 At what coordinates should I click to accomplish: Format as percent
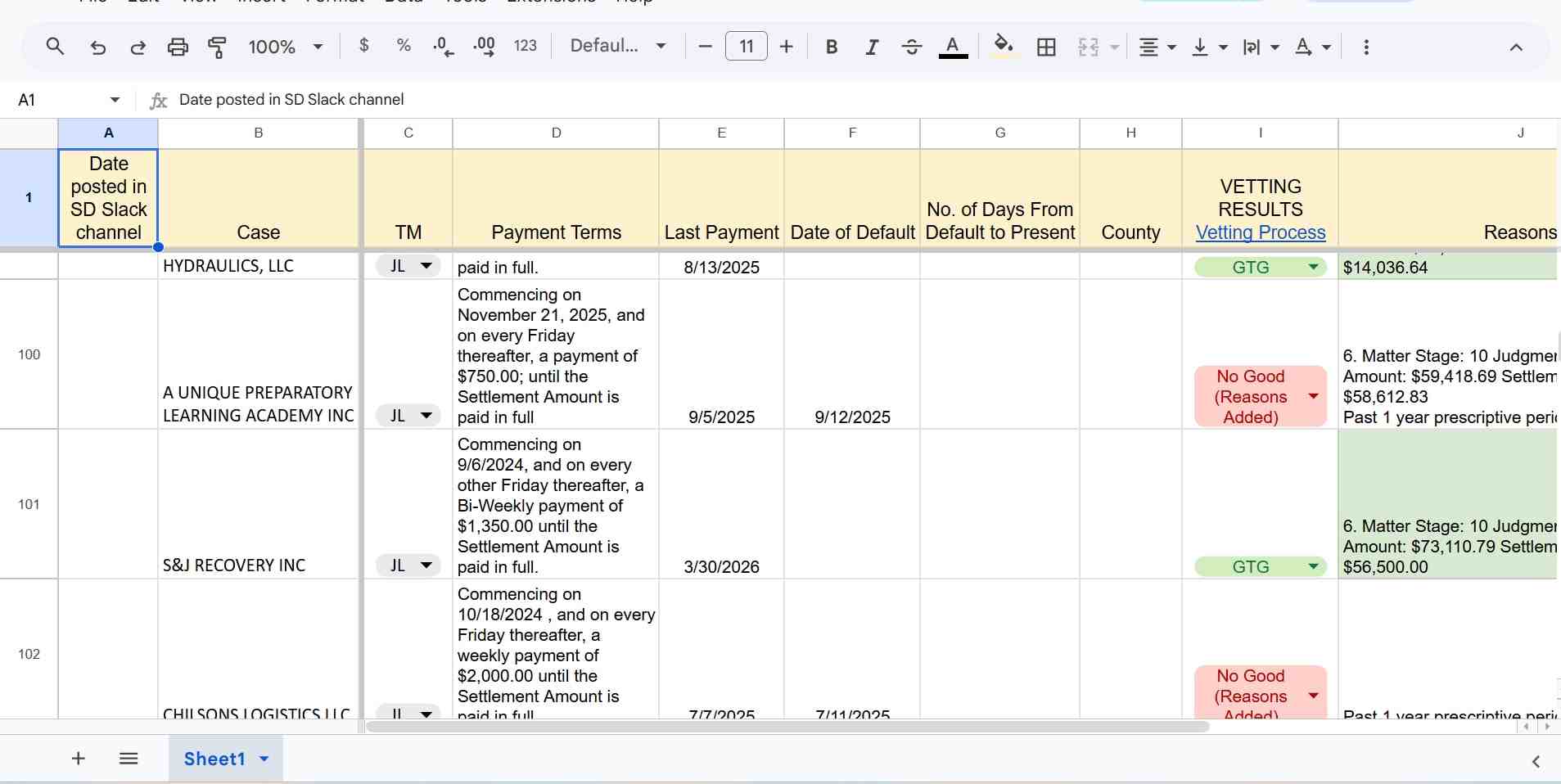(404, 46)
